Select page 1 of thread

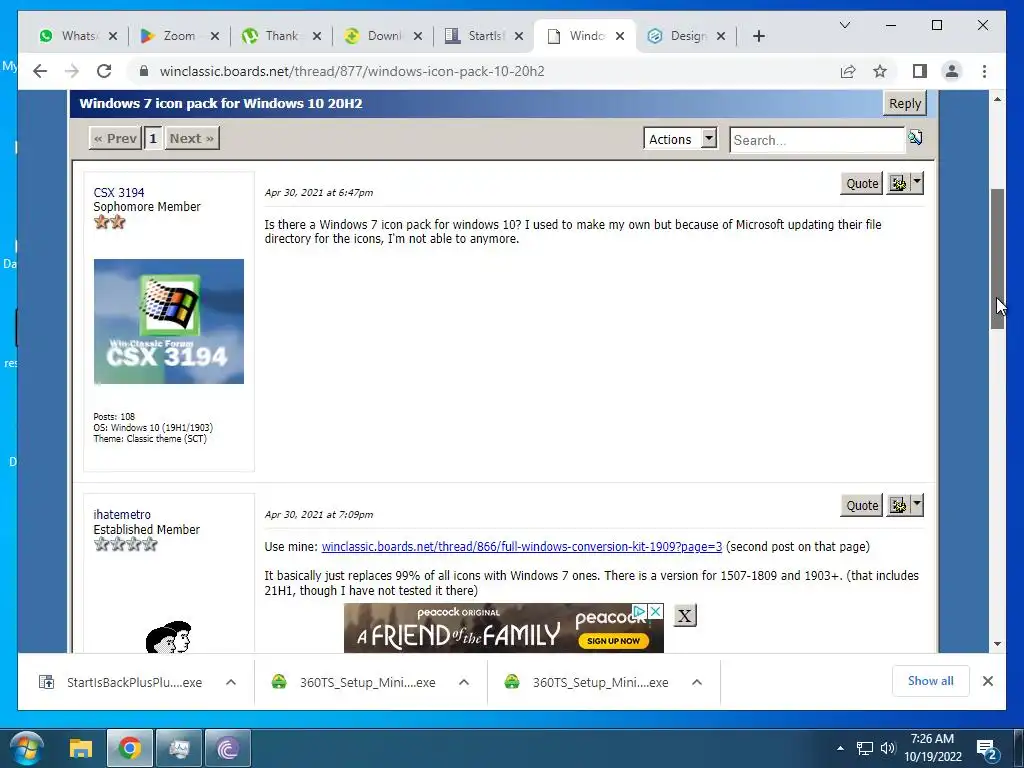pos(153,138)
